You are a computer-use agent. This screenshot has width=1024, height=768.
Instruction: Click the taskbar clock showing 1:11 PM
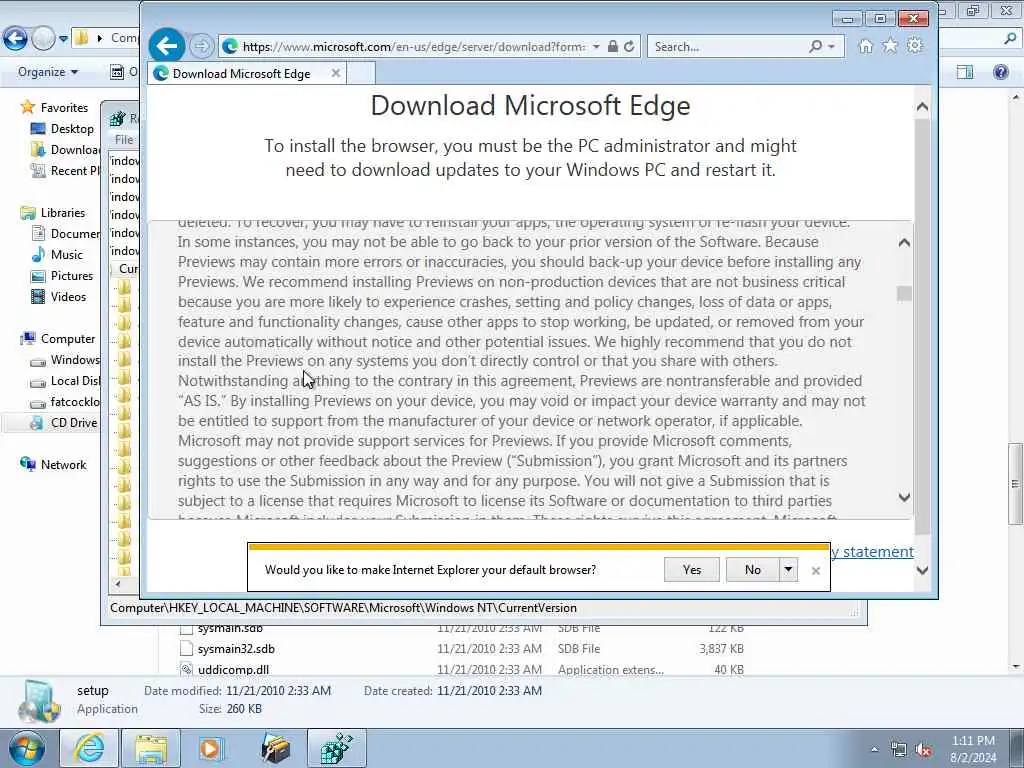[x=973, y=749]
